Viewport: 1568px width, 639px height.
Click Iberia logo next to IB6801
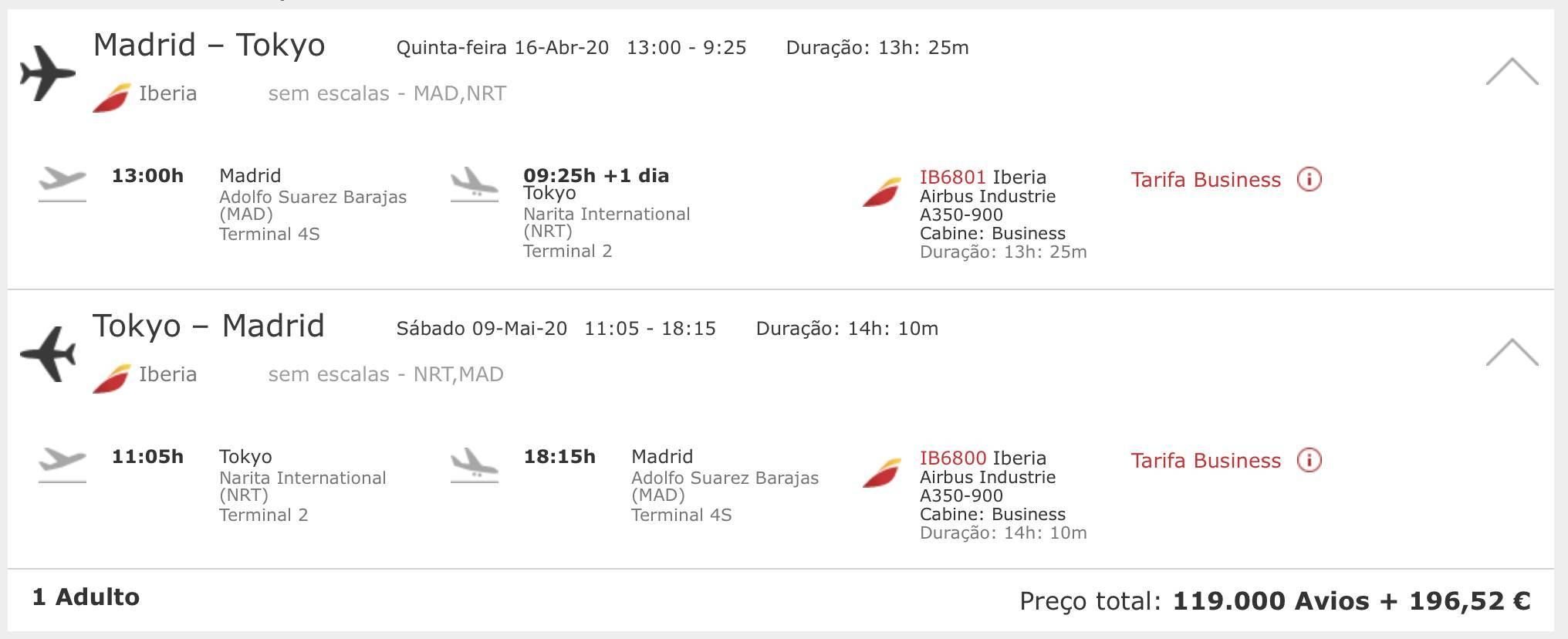pyautogui.click(x=882, y=192)
